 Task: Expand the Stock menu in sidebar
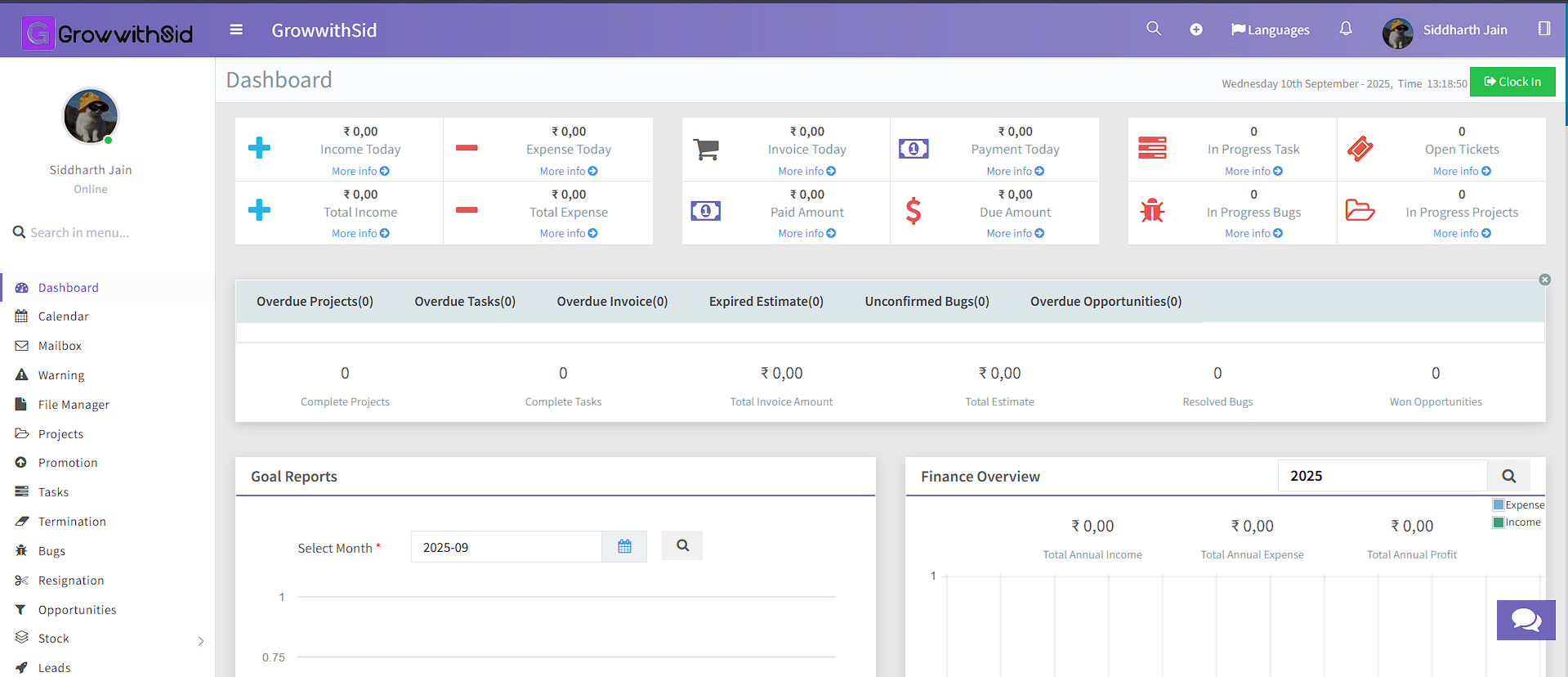200,641
